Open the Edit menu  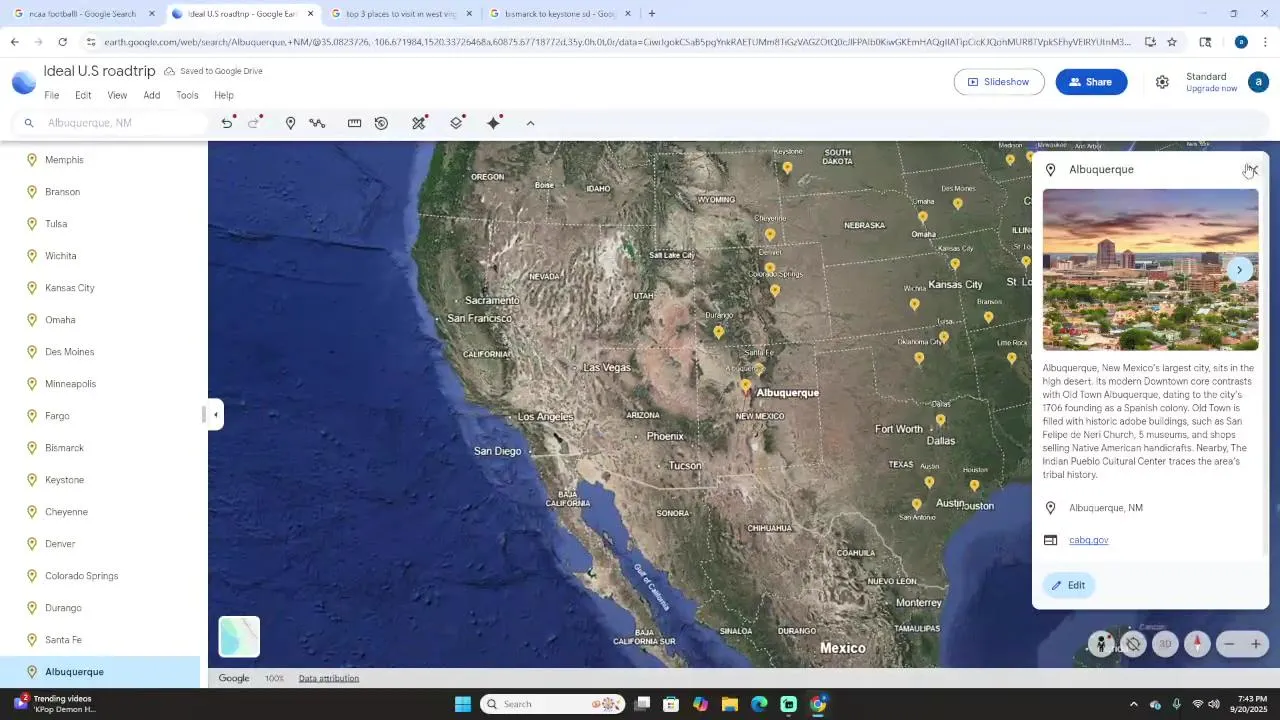coord(83,95)
